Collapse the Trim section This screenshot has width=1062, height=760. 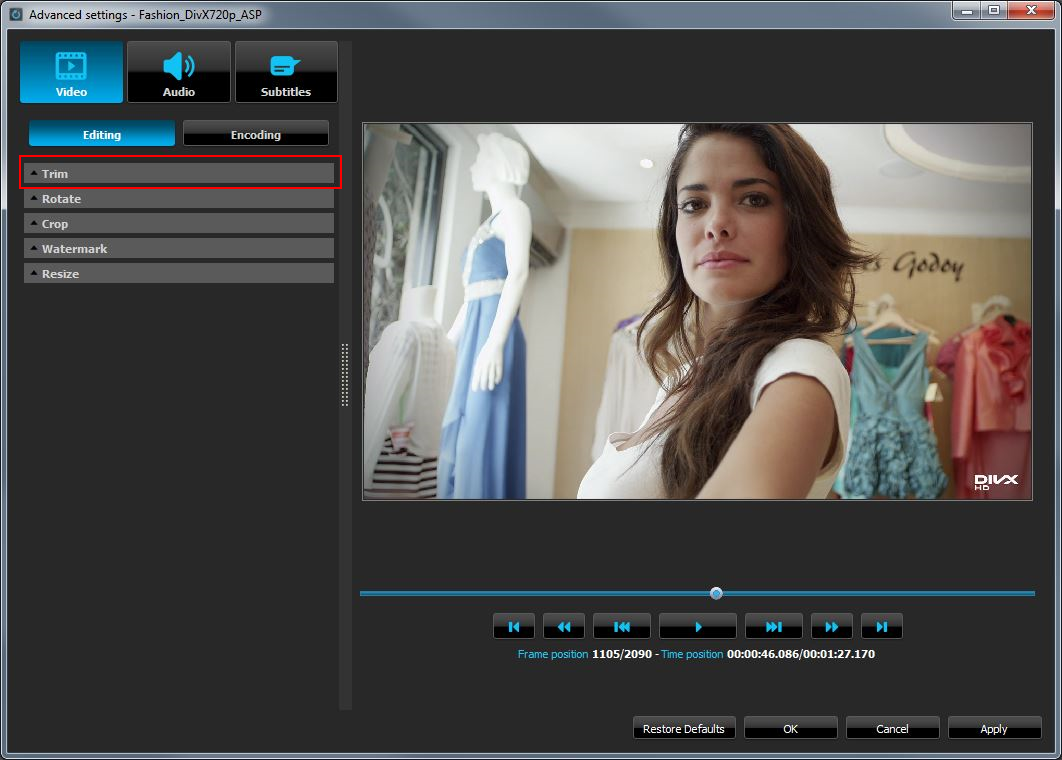point(179,173)
